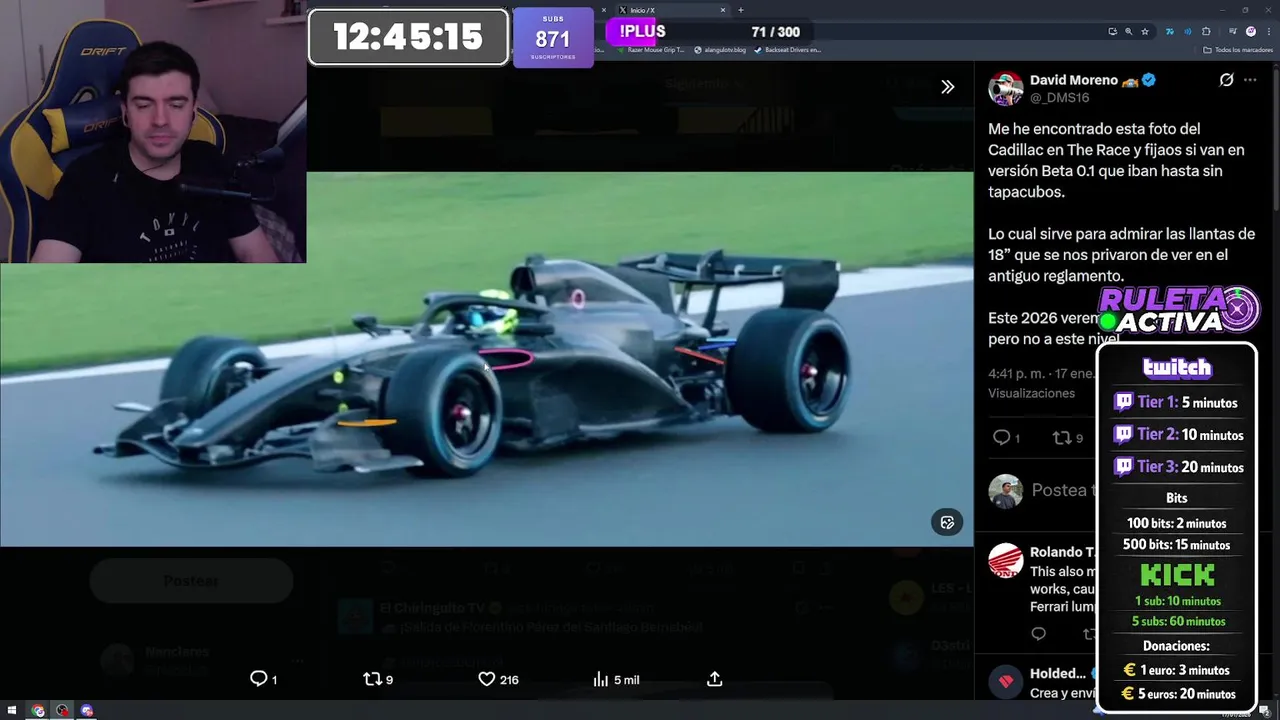The height and width of the screenshot is (720, 1280).
Task: Open media control icon in toolbar
Action: click(1232, 31)
